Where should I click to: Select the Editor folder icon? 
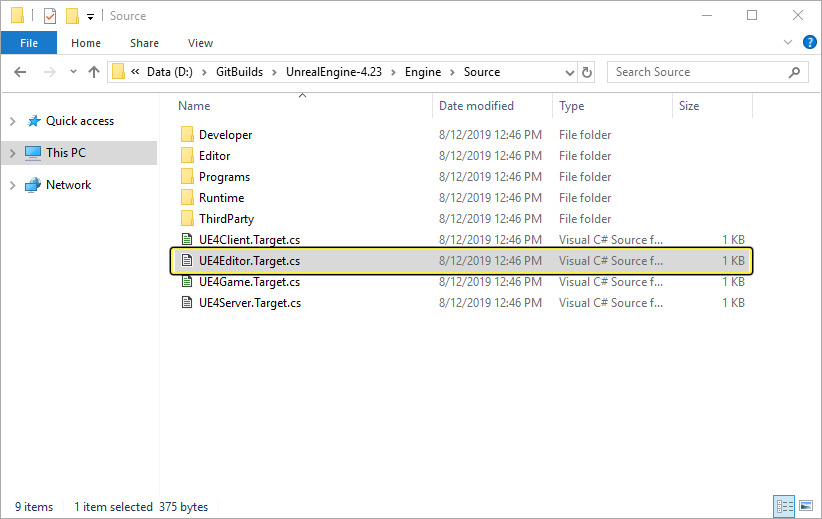[x=187, y=156]
